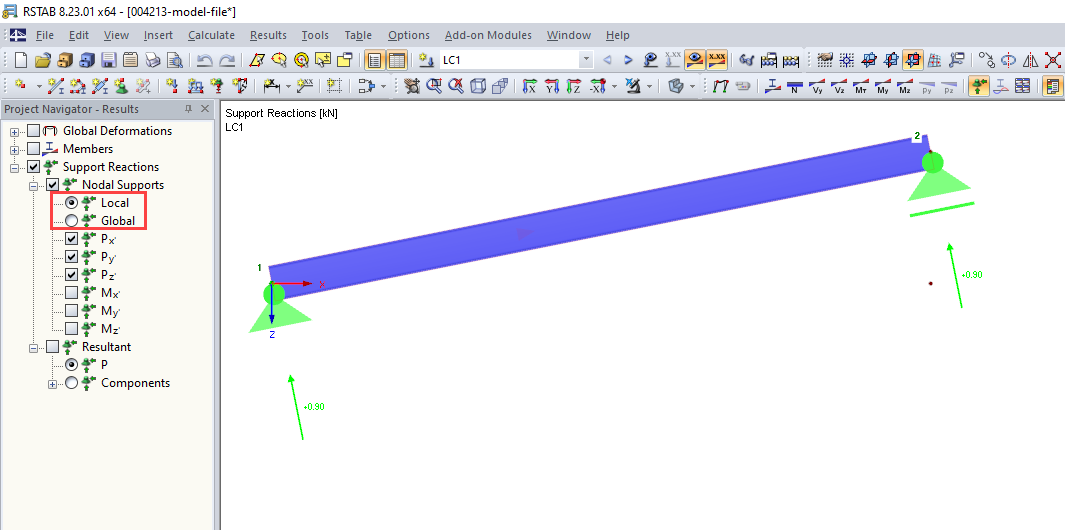Show normal force N diagram
Screen dimensions: 1065x530
(793, 86)
